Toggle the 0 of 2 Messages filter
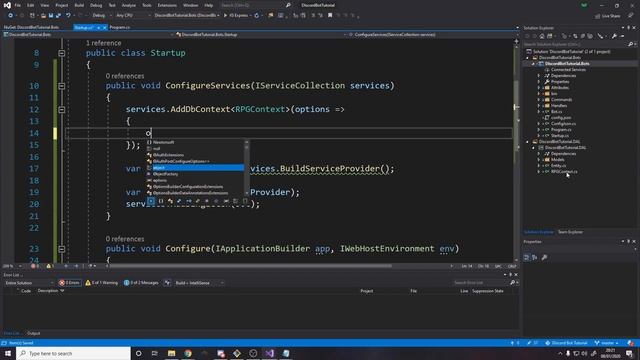This screenshot has height=360, width=640. (x=141, y=282)
